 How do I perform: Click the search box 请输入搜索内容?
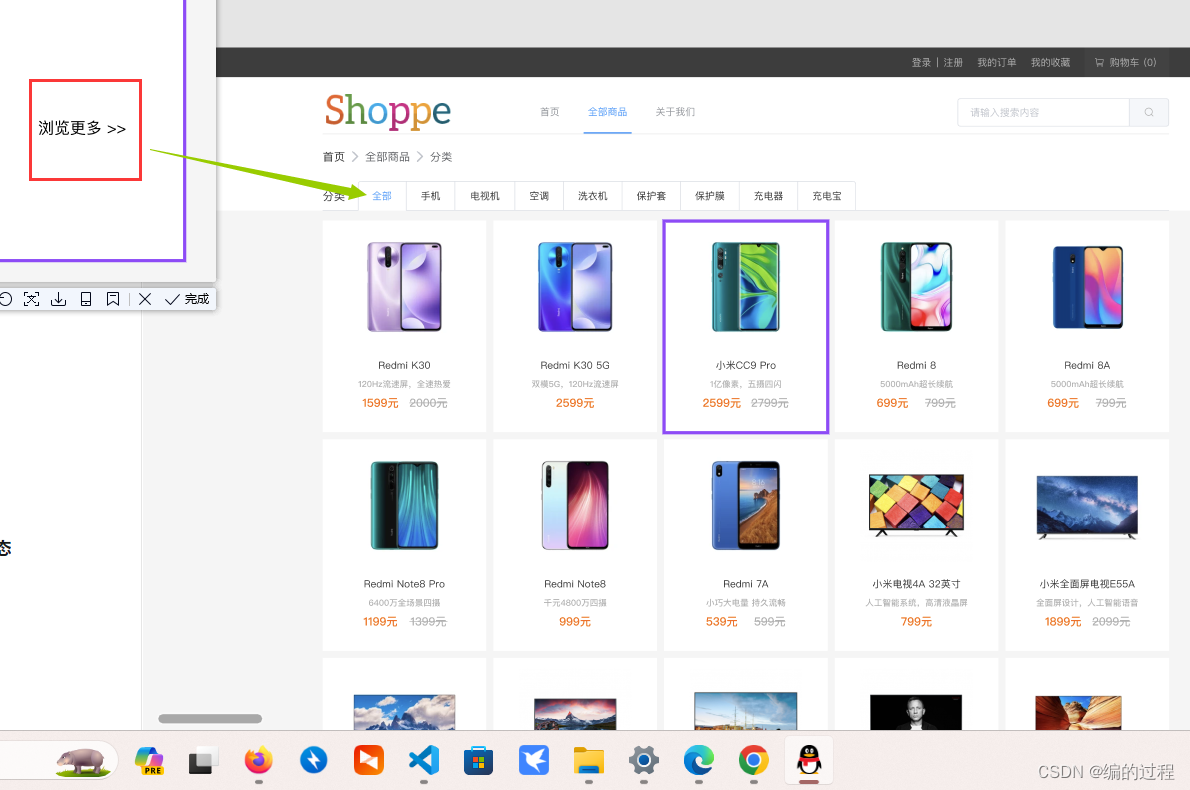[1044, 112]
